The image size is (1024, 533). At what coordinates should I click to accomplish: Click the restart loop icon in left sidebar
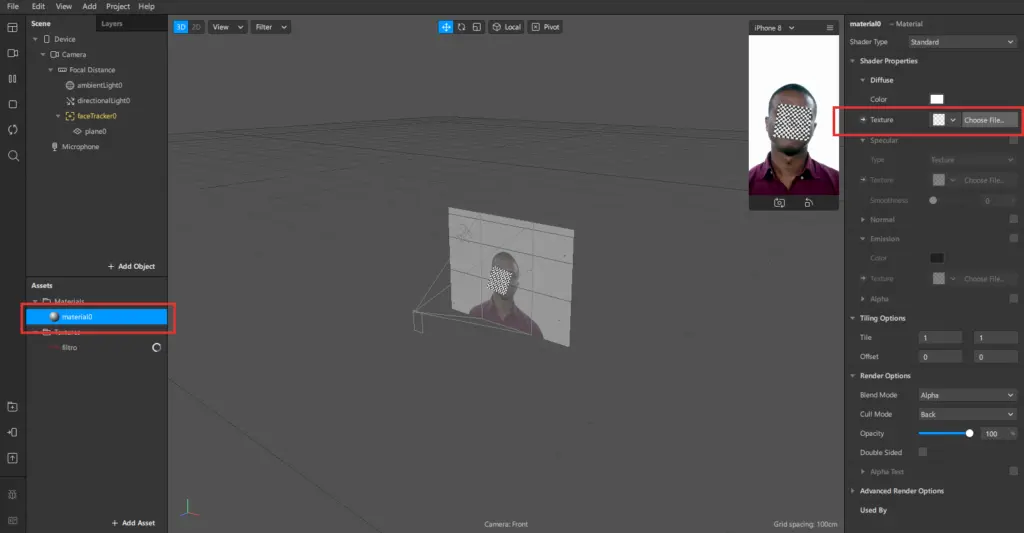pos(12,130)
